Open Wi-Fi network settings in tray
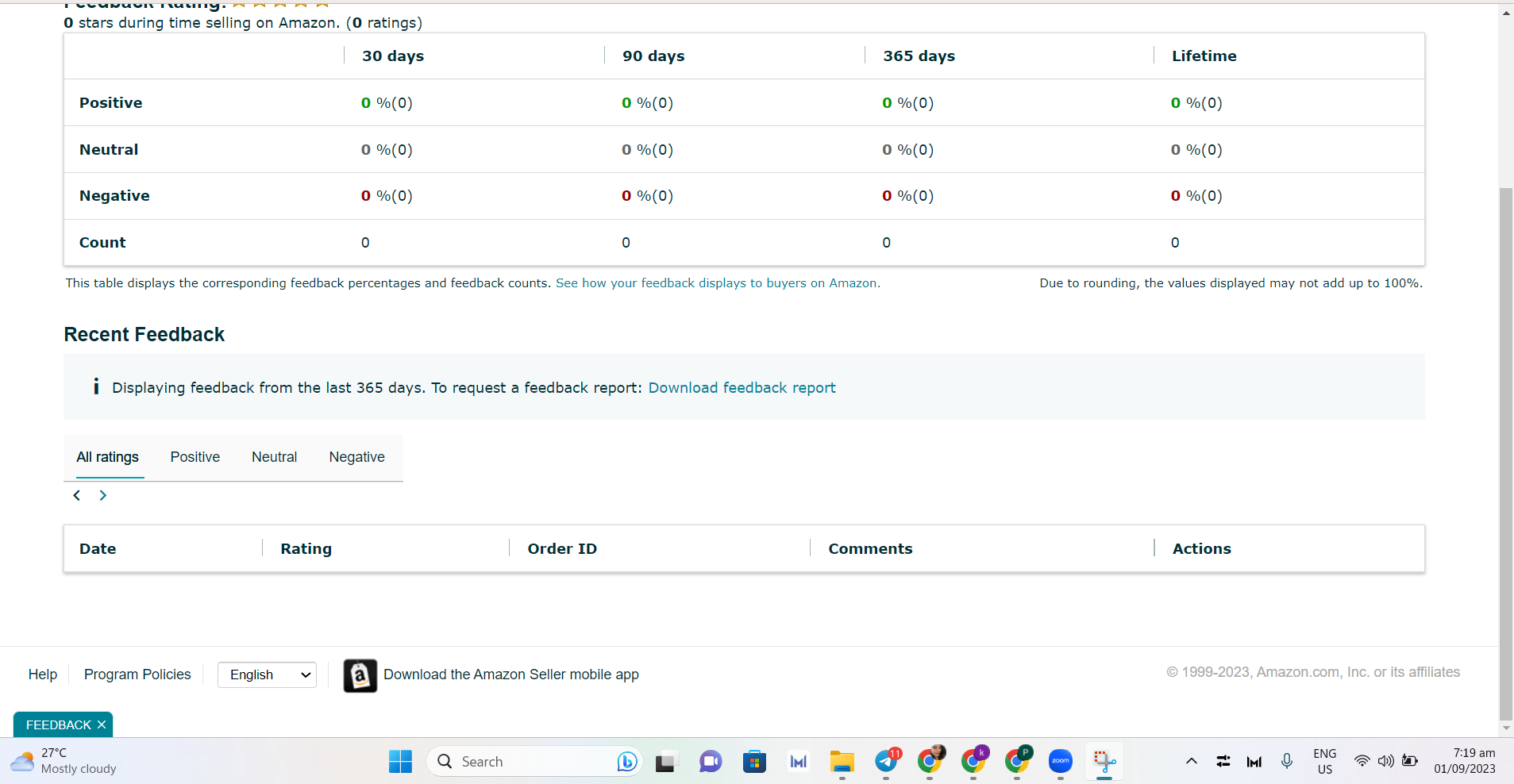 (1362, 761)
